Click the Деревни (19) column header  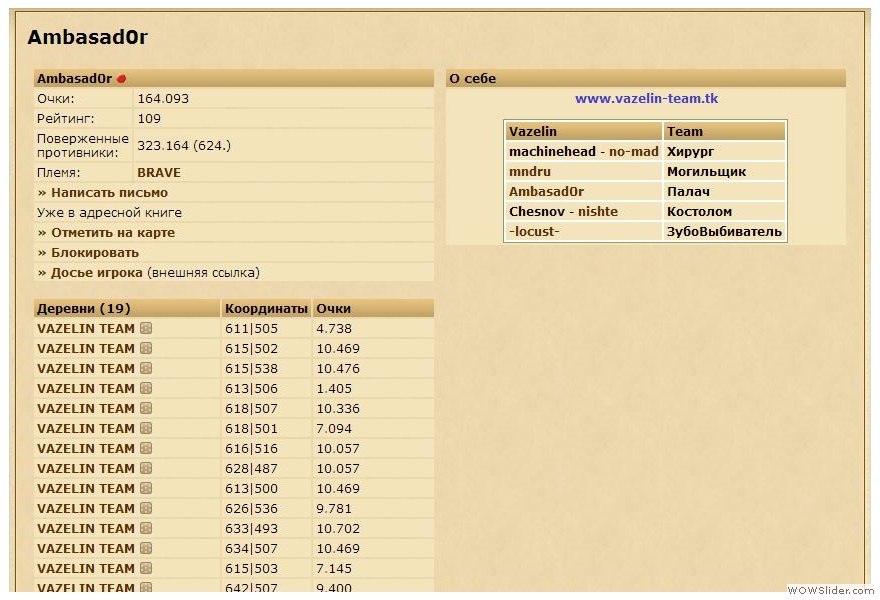[x=84, y=308]
